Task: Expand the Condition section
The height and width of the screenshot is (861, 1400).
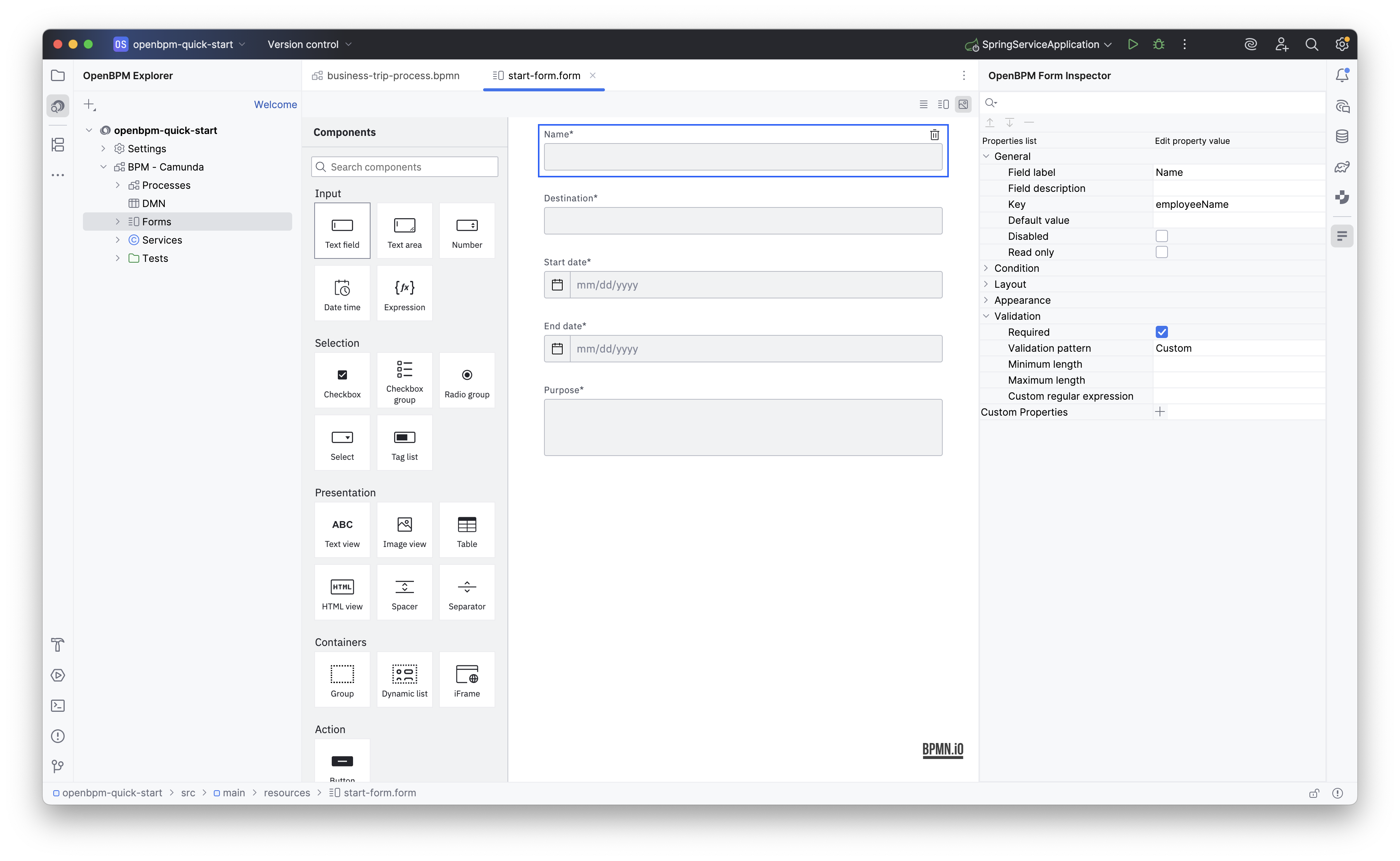Action: [x=986, y=268]
